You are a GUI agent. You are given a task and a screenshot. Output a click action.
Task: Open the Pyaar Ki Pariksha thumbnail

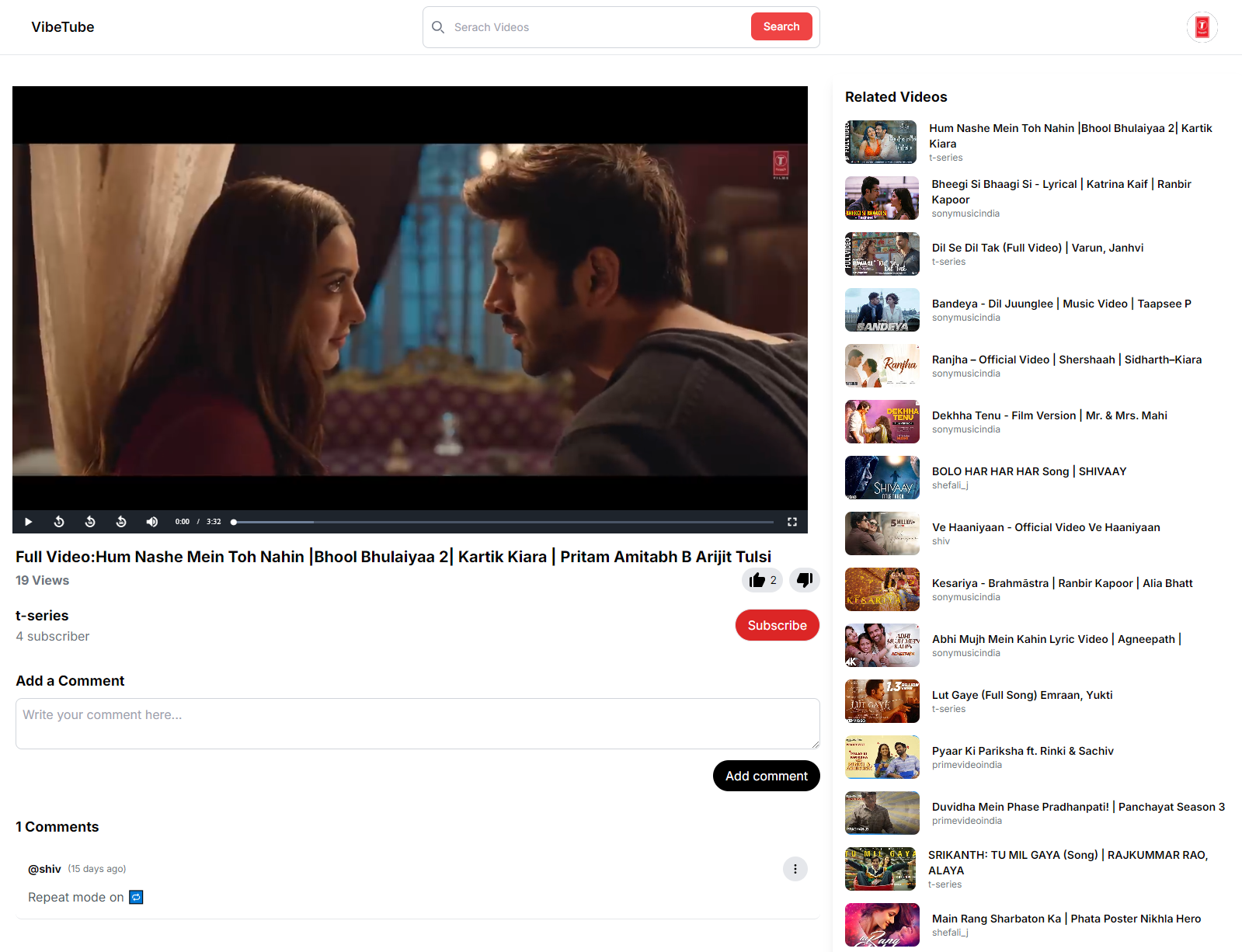pos(882,757)
